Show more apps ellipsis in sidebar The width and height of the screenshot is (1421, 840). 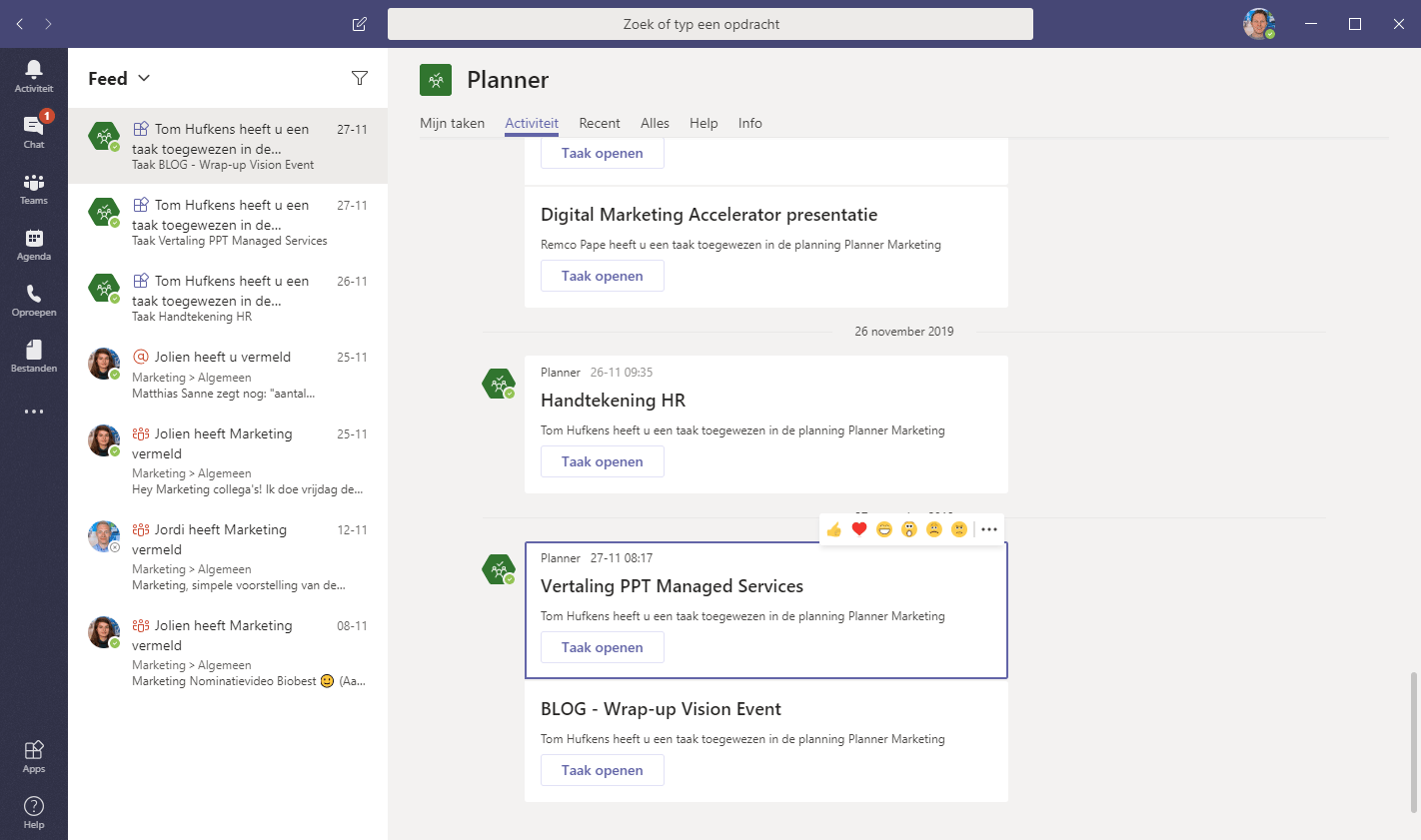pos(34,412)
